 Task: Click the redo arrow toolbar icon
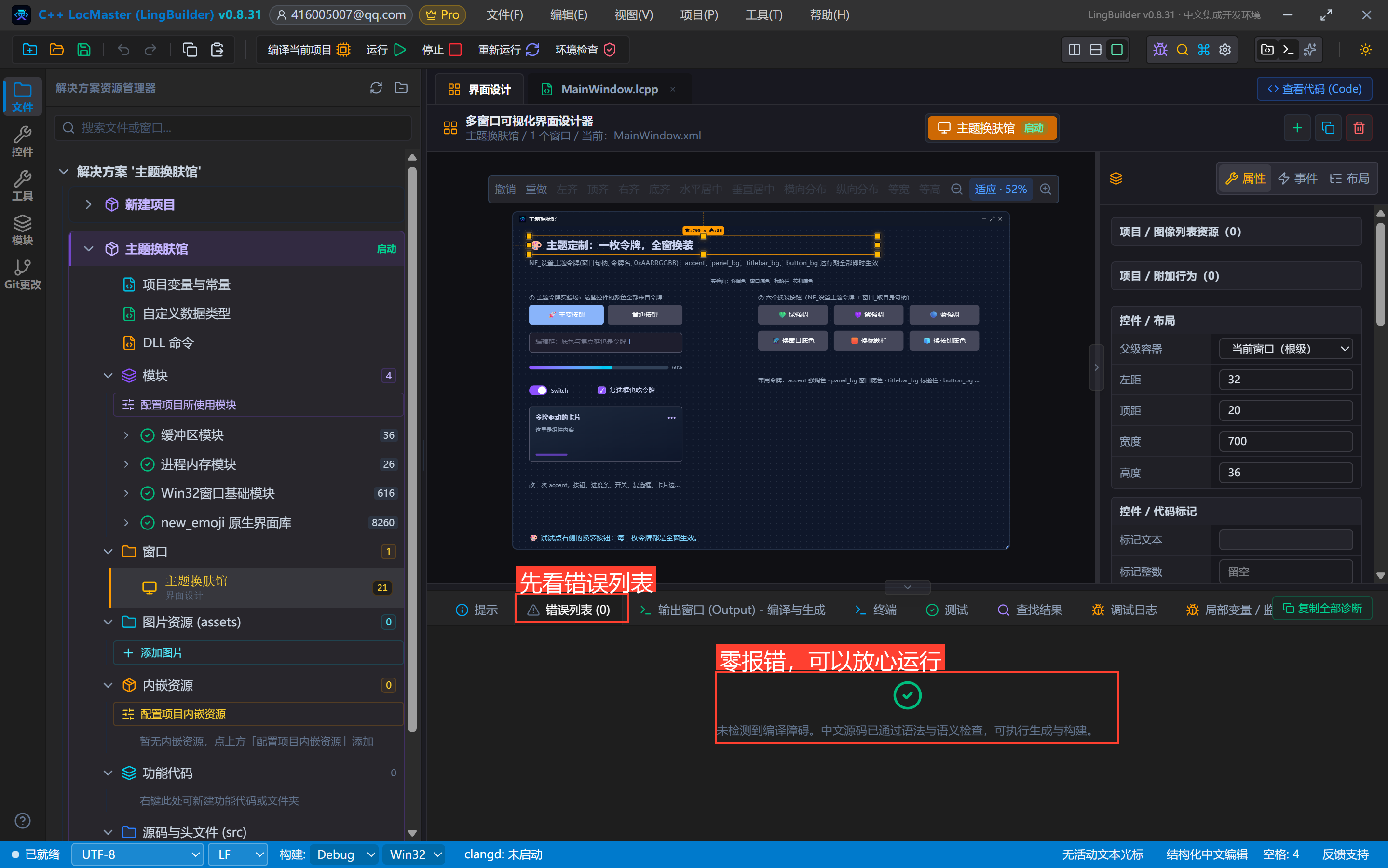tap(150, 50)
